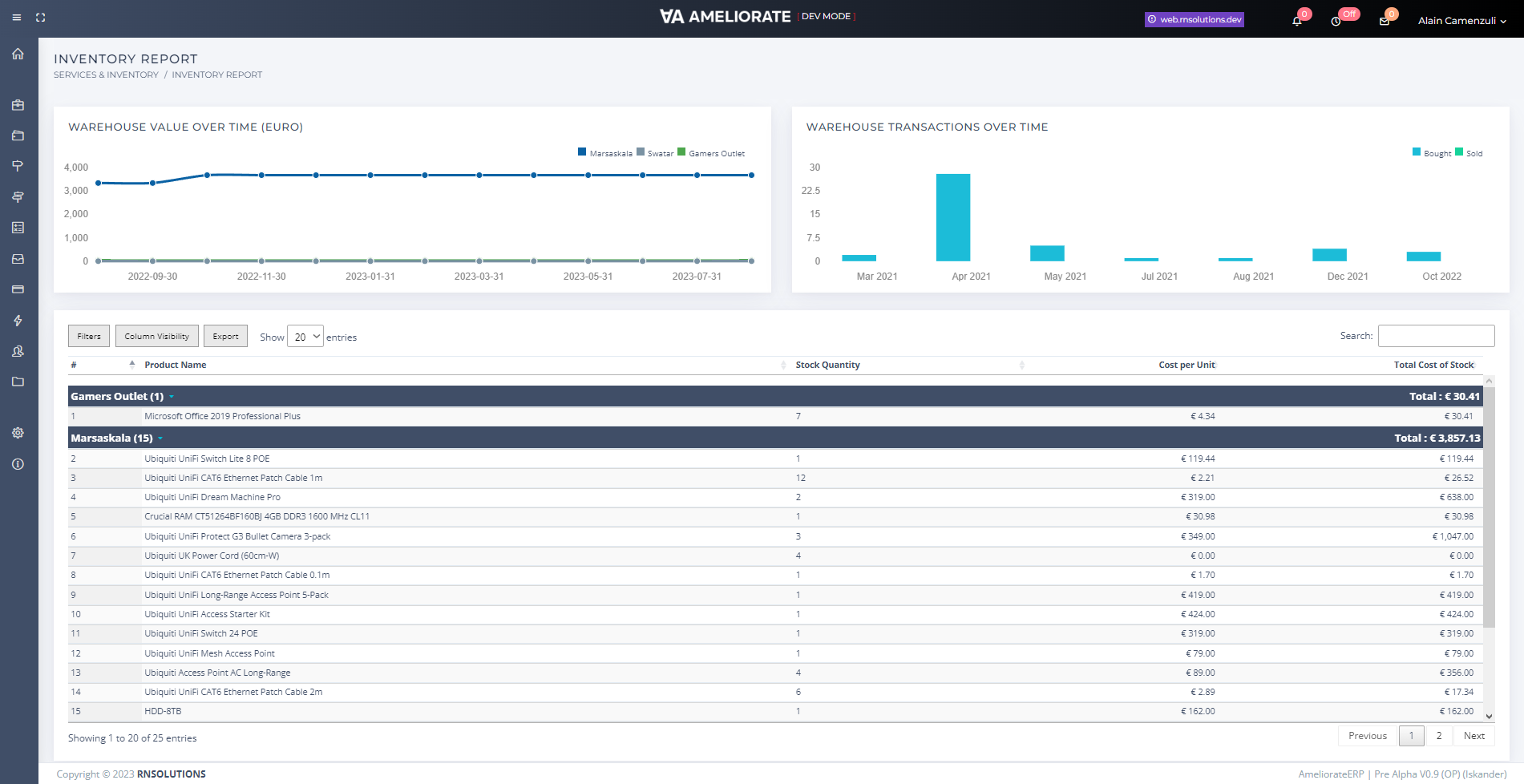The image size is (1524, 784).
Task: Open the calculator sidebar icon
Action: 18,228
